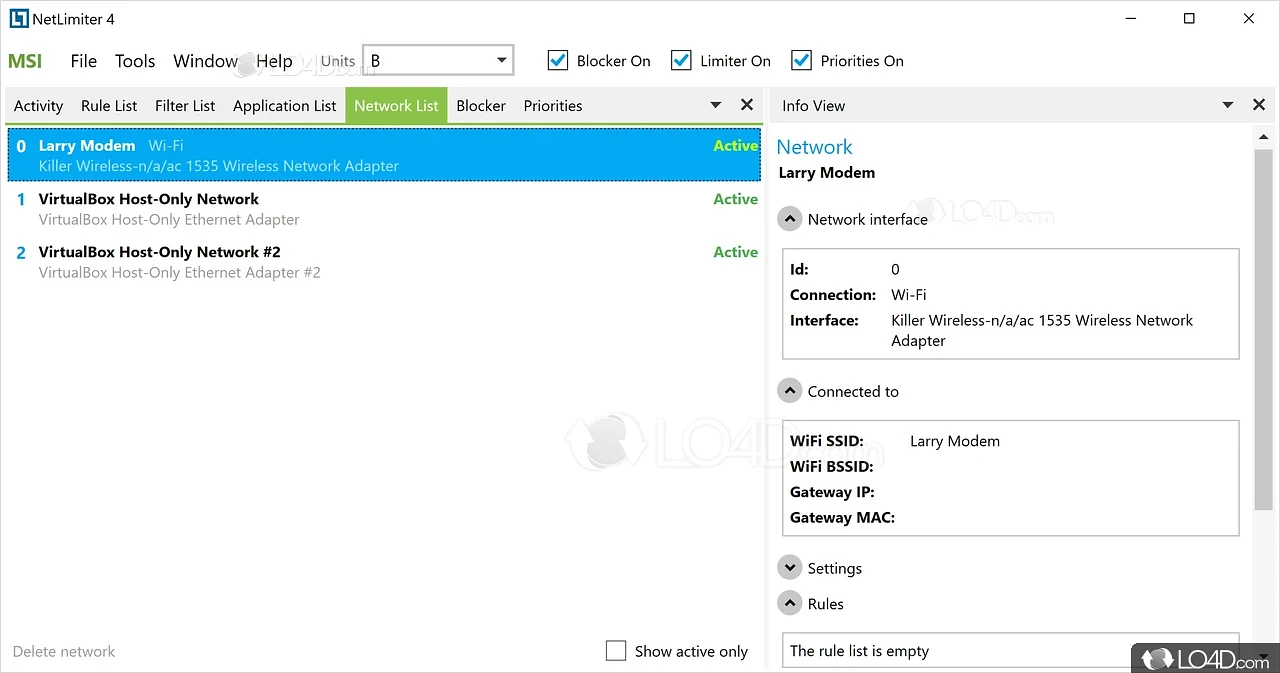This screenshot has width=1280, height=673.
Task: Open the Info View panel dropdown arrow
Action: point(1228,105)
